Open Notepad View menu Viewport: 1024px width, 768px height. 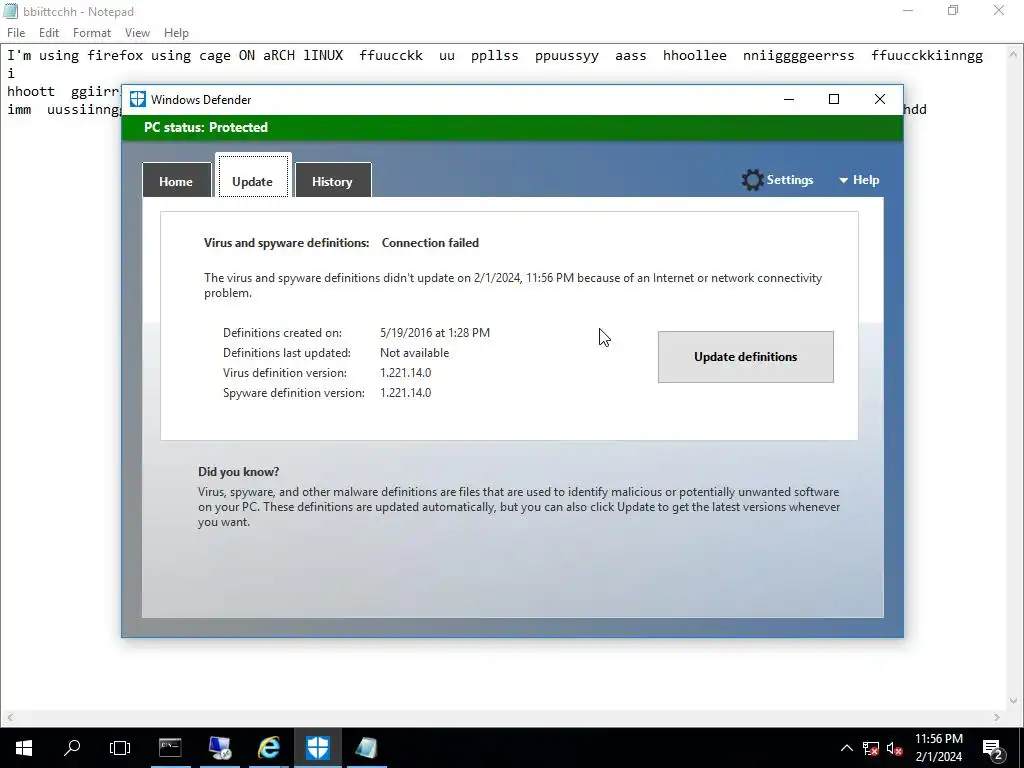click(x=137, y=33)
